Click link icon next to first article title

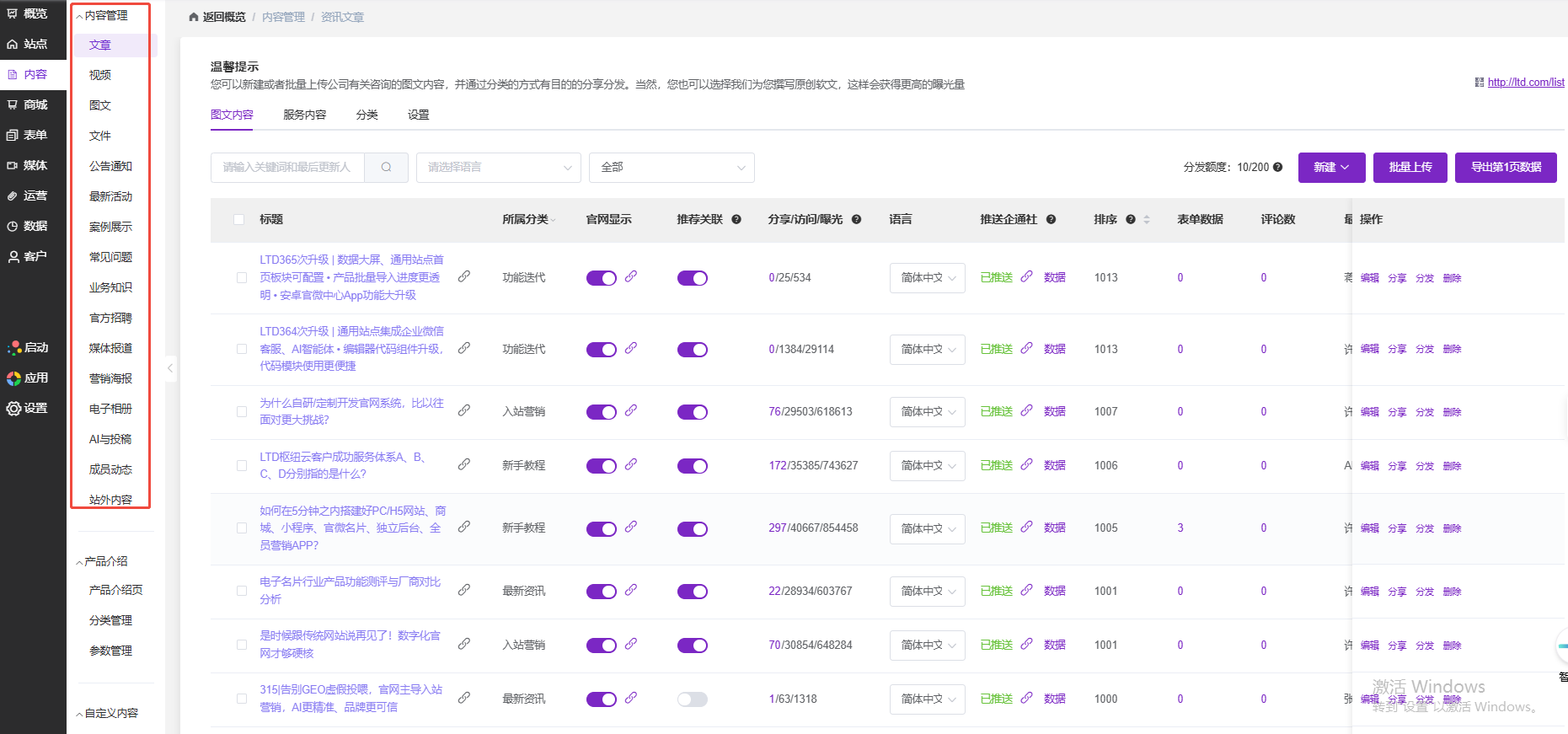(x=463, y=277)
